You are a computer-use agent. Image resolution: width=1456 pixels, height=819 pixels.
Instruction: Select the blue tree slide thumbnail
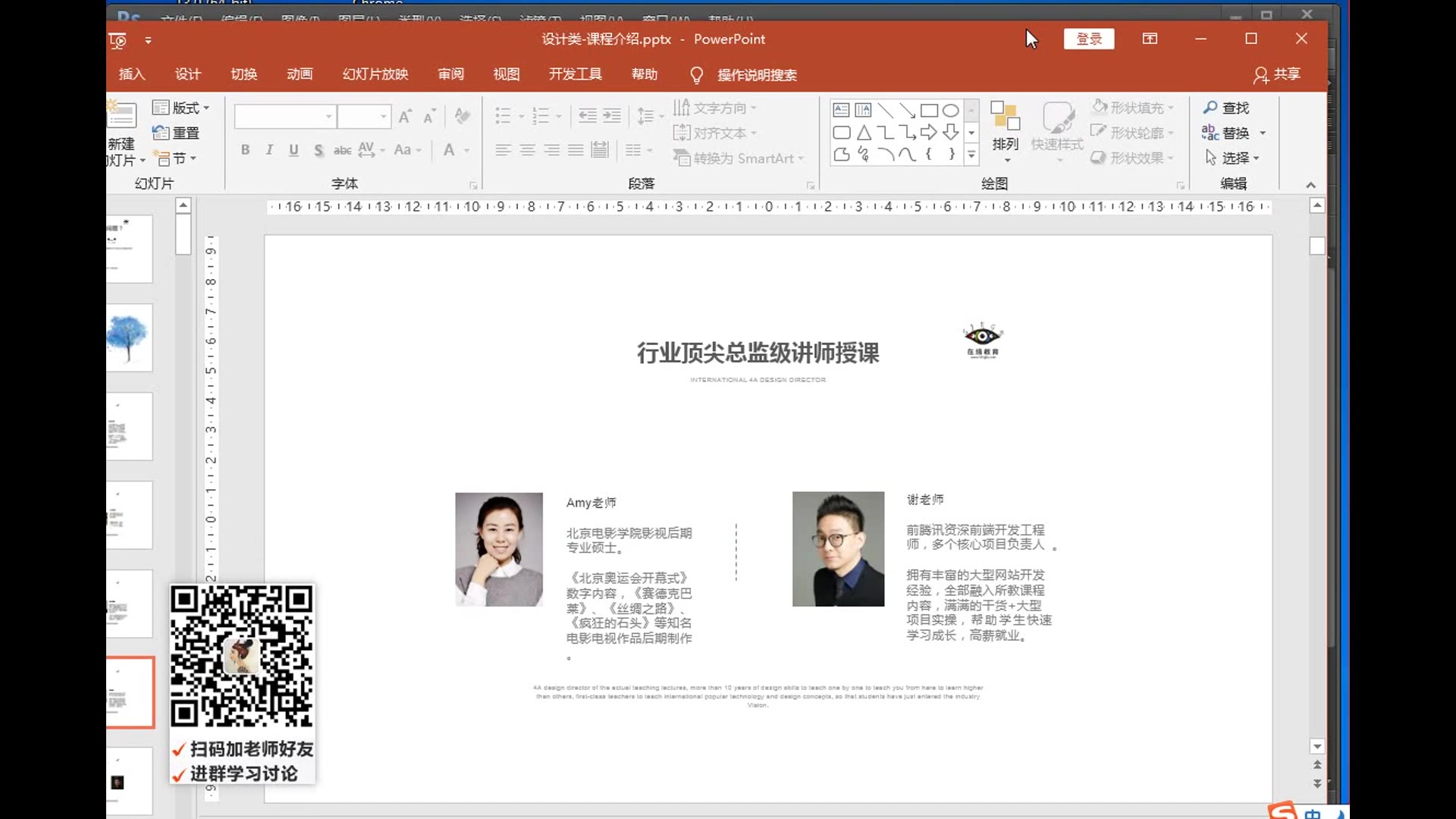pos(130,338)
